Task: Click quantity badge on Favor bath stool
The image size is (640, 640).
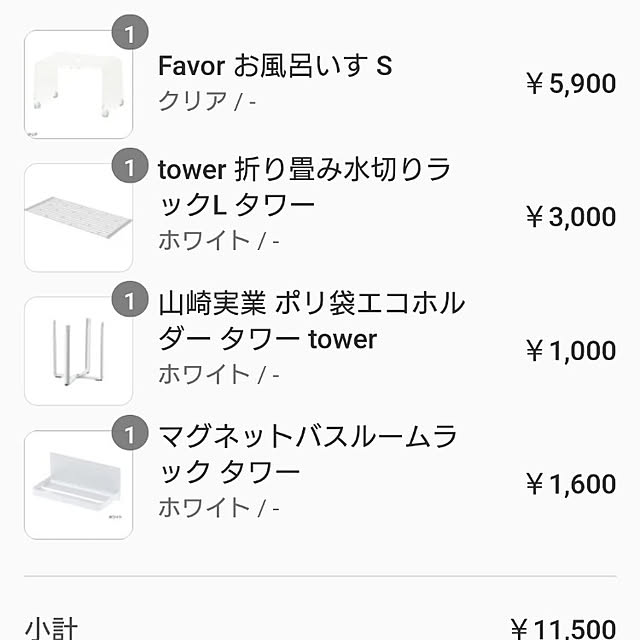Action: [x=130, y=33]
